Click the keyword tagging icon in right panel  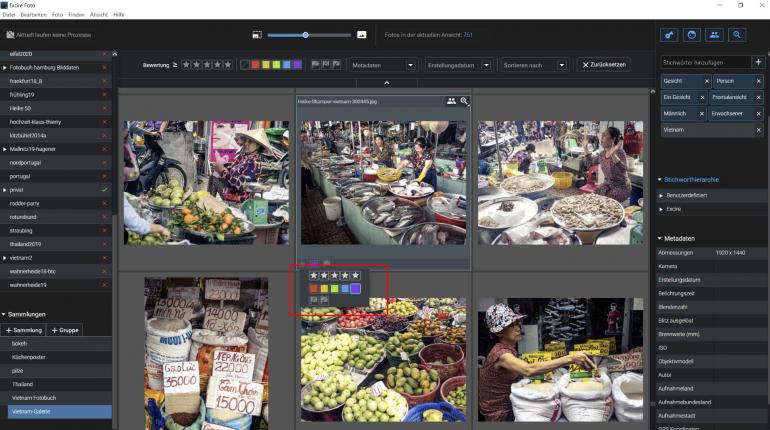(670, 34)
